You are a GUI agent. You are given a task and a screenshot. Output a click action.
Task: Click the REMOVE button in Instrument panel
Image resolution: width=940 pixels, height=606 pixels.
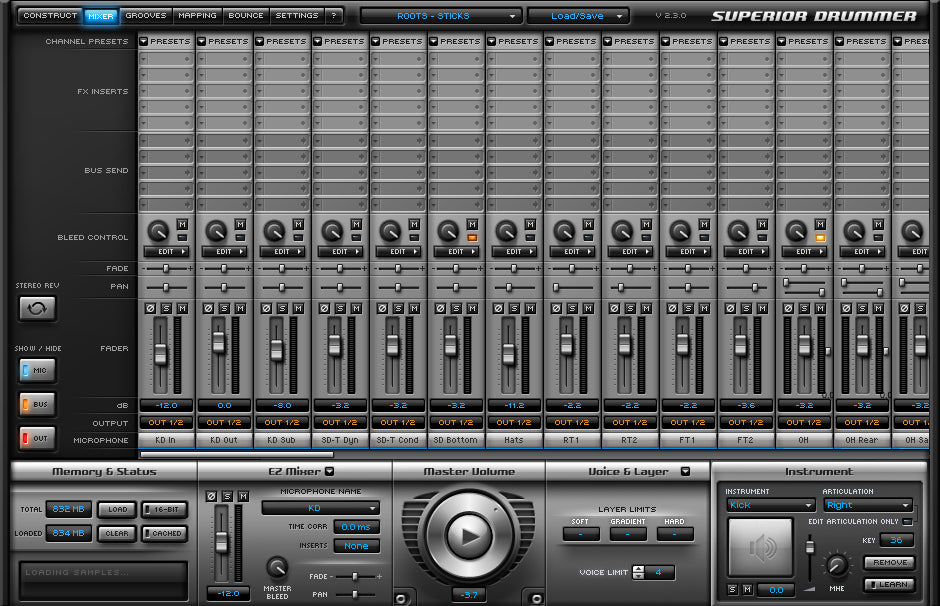click(888, 563)
